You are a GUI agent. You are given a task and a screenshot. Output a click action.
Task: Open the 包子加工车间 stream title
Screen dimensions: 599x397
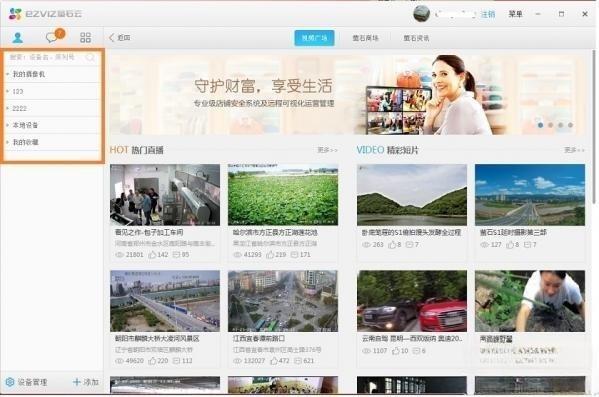pyautogui.click(x=149, y=232)
